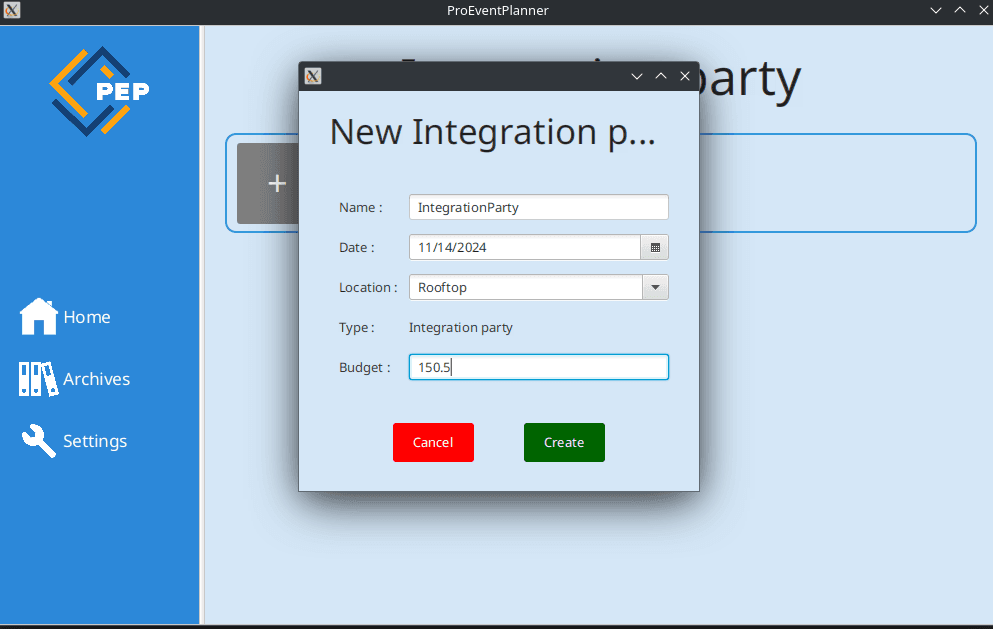Open Settings from the sidebar

click(95, 441)
